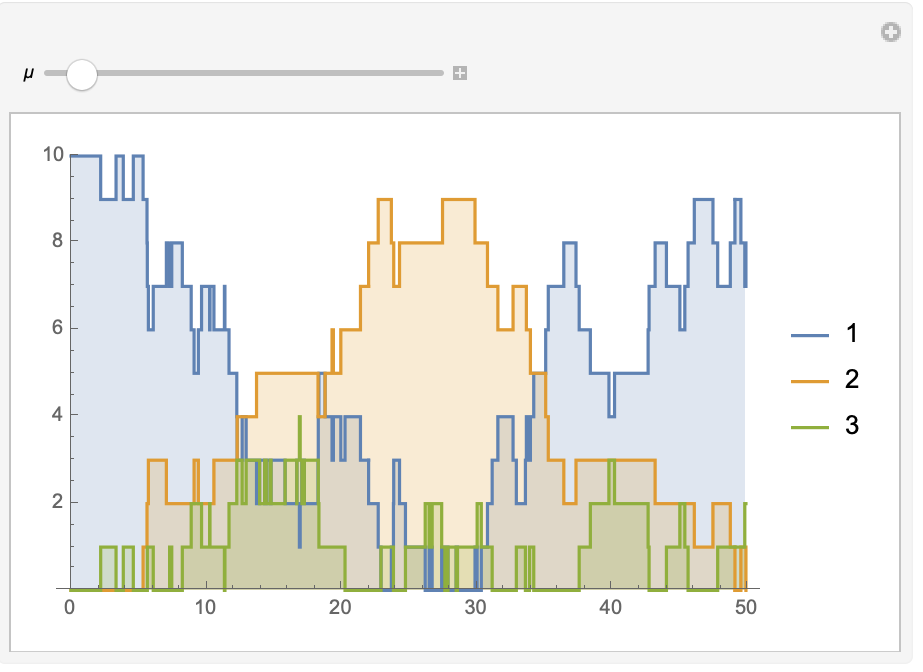Expand the μ slider controls with plus button
Screen dimensions: 923x672
pyautogui.click(x=460, y=73)
